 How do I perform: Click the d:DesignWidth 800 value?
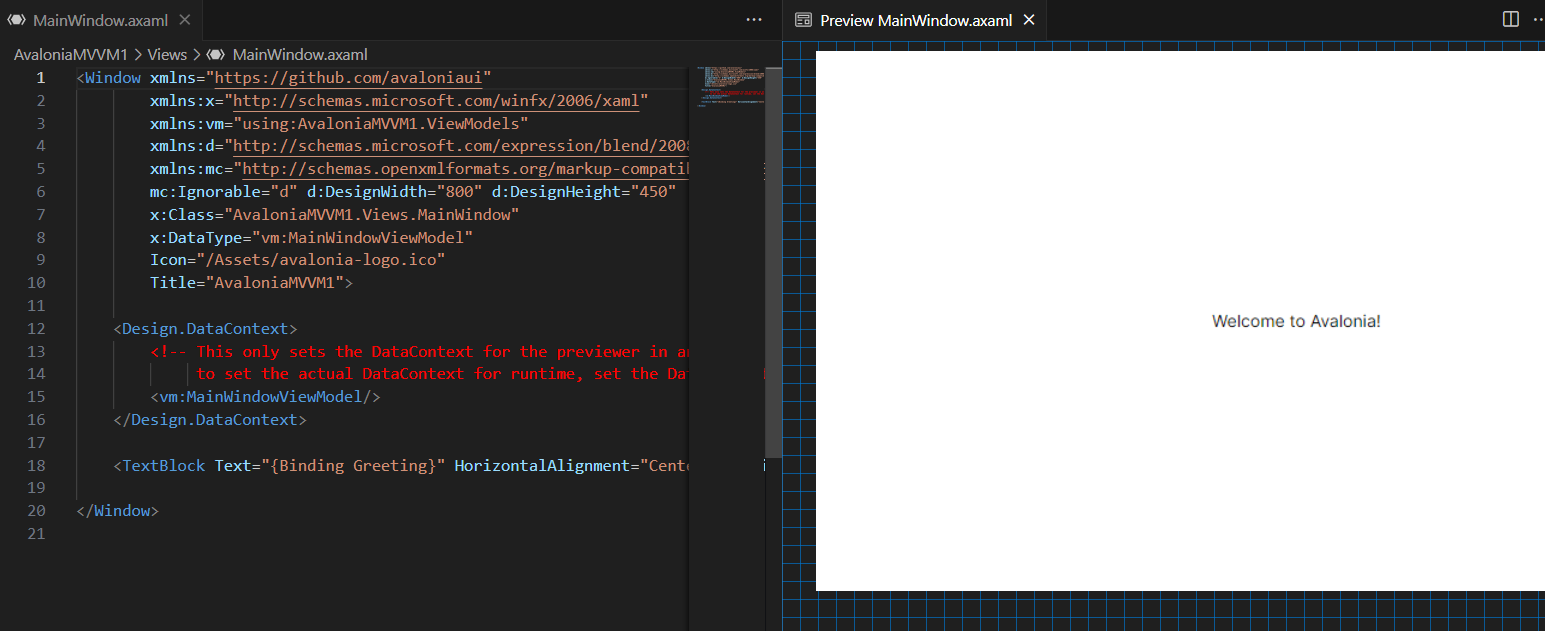tap(460, 192)
